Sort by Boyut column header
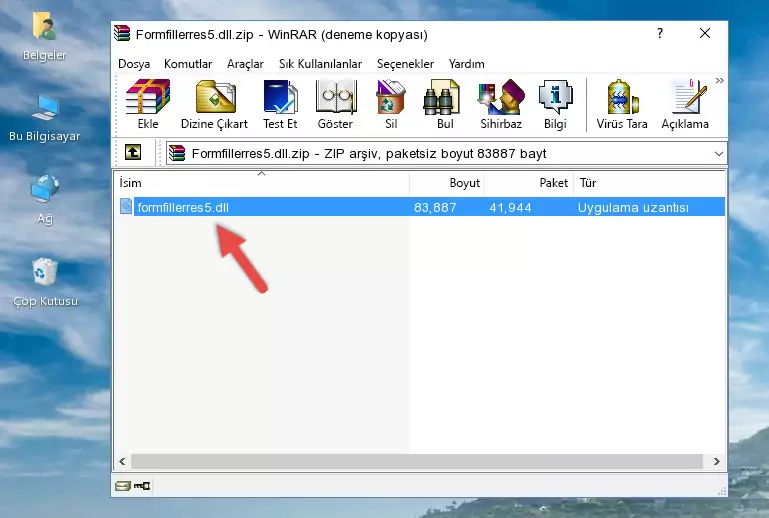 tap(447, 183)
